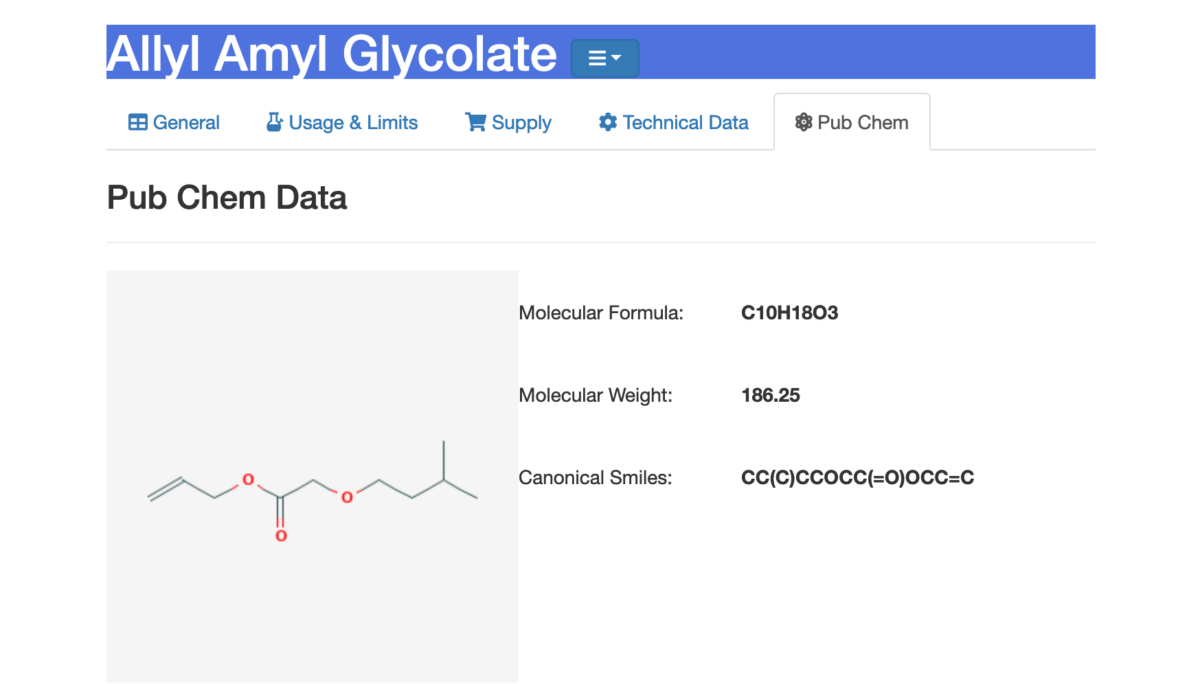Screen dimensions: 1200x684
Task: Click the molecular weight 186.25 value
Action: tap(770, 395)
